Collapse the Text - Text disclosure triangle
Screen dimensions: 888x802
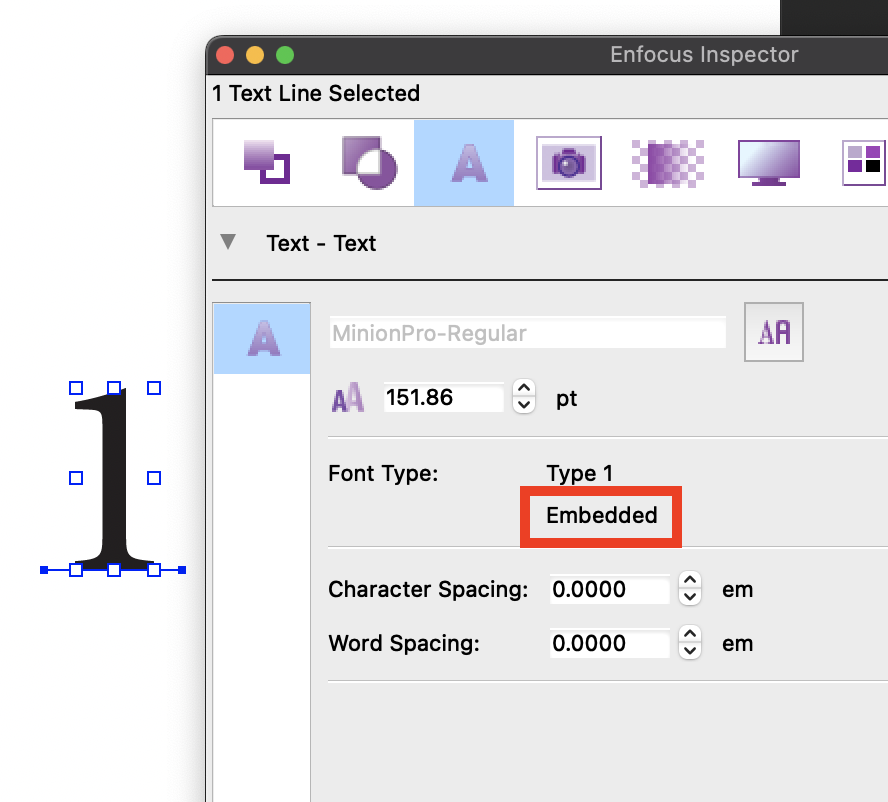click(x=229, y=240)
